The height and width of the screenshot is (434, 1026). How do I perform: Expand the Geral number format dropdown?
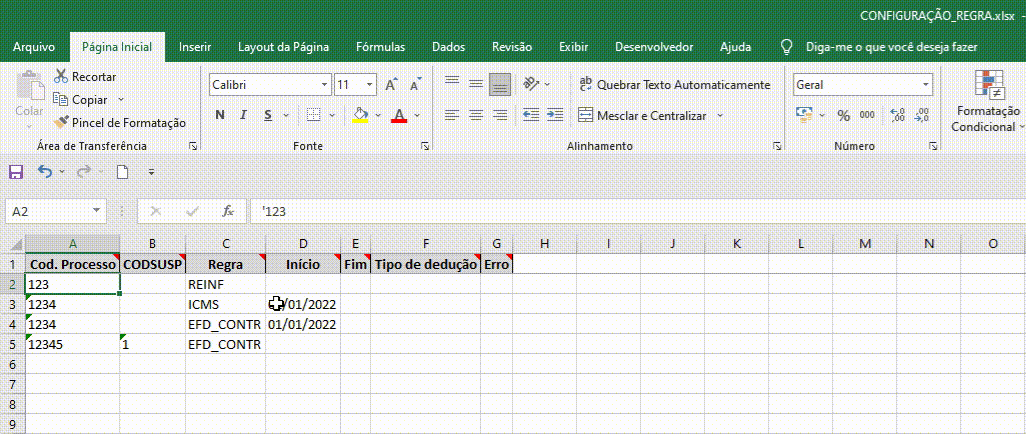click(925, 85)
